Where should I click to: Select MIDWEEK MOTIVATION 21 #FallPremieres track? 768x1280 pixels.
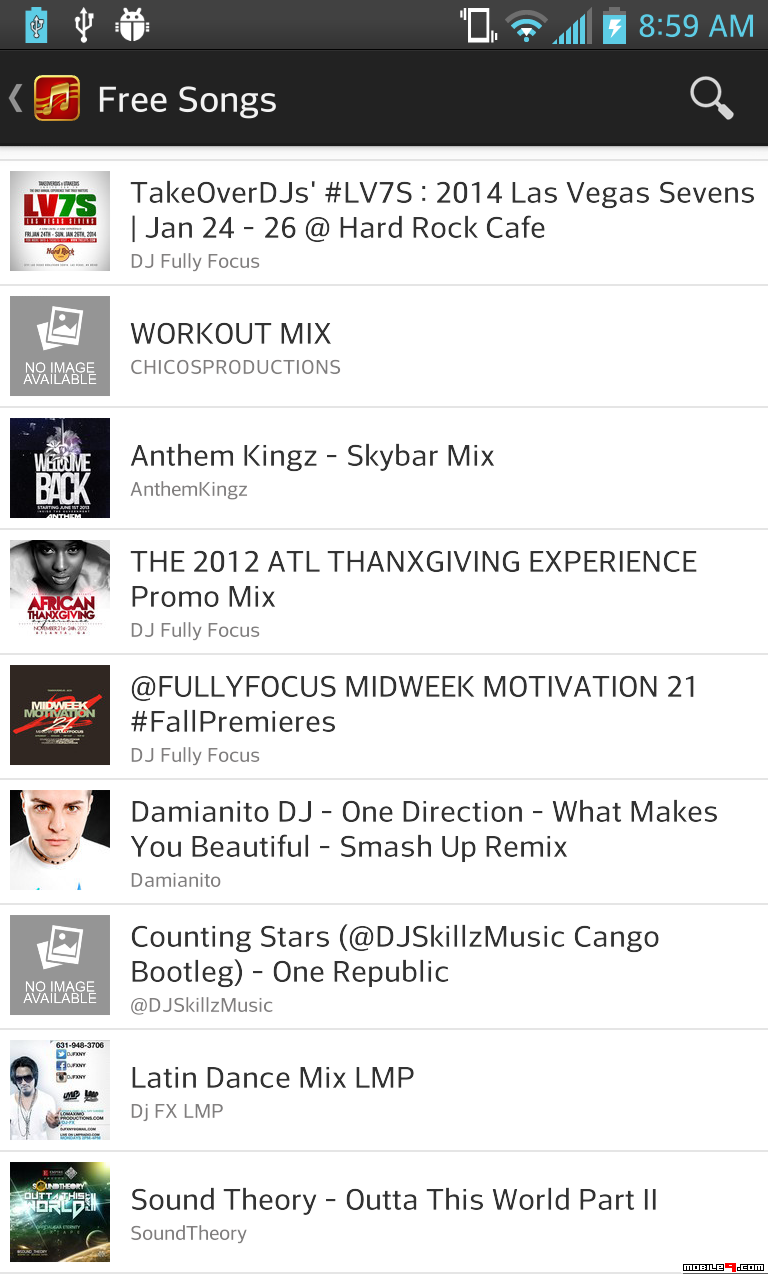(x=384, y=717)
